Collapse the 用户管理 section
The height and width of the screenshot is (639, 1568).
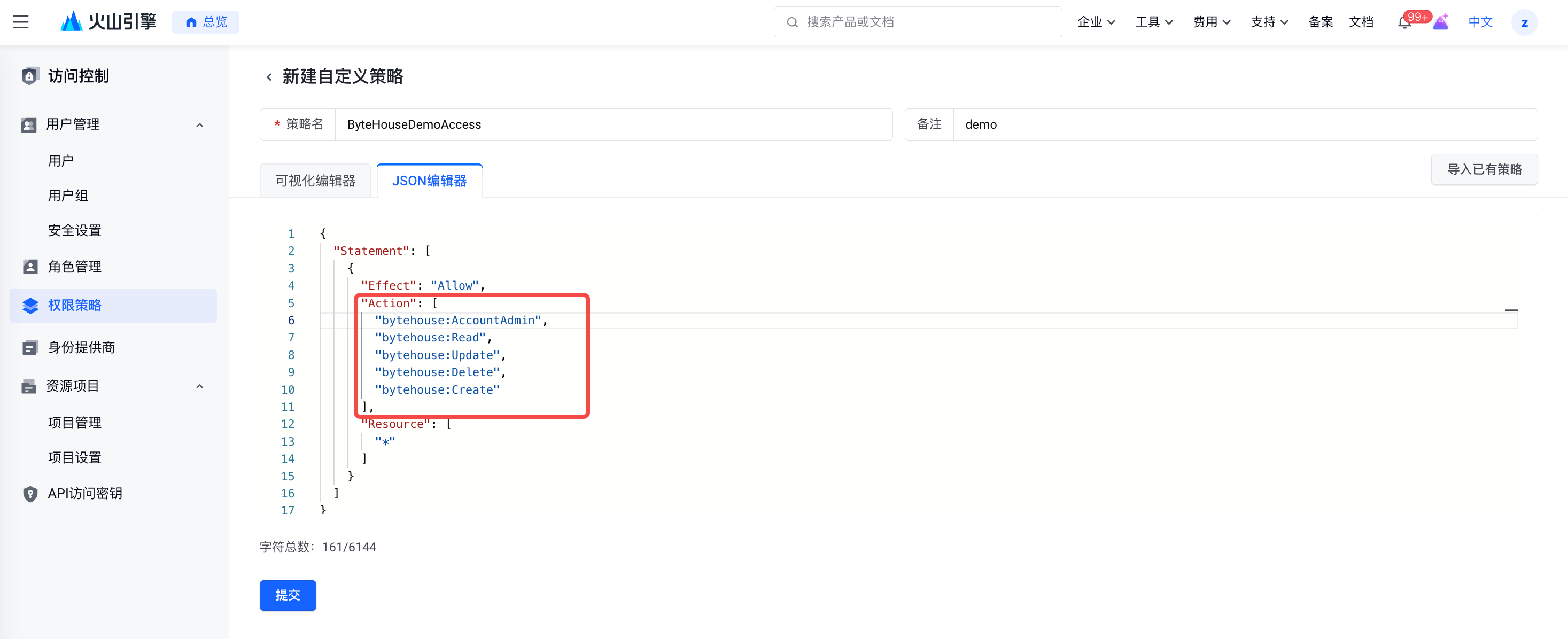[200, 125]
